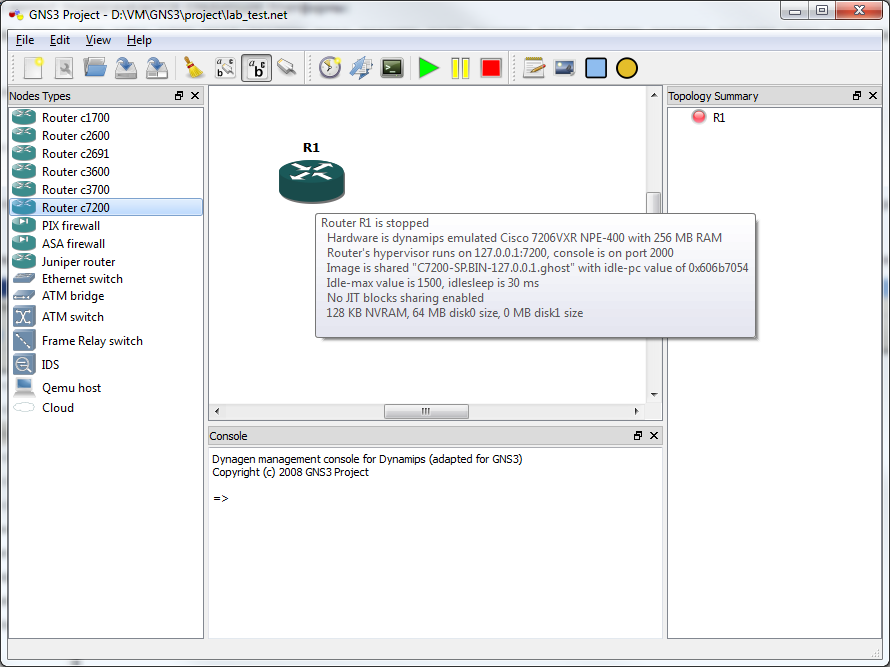Float the Console panel
The height and width of the screenshot is (667, 890).
tap(638, 435)
